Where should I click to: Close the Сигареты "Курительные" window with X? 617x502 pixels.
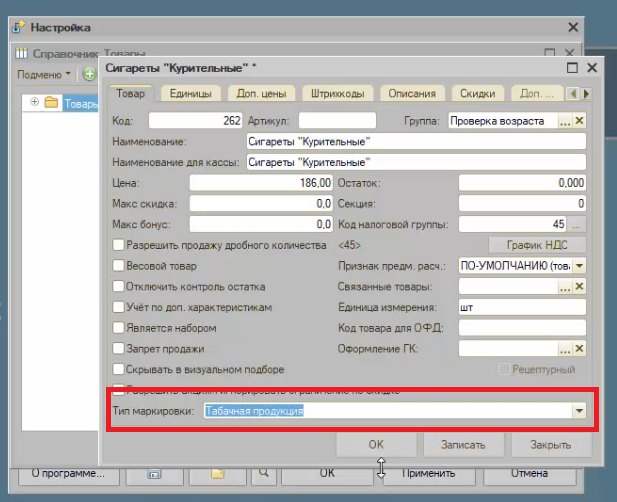(x=592, y=68)
